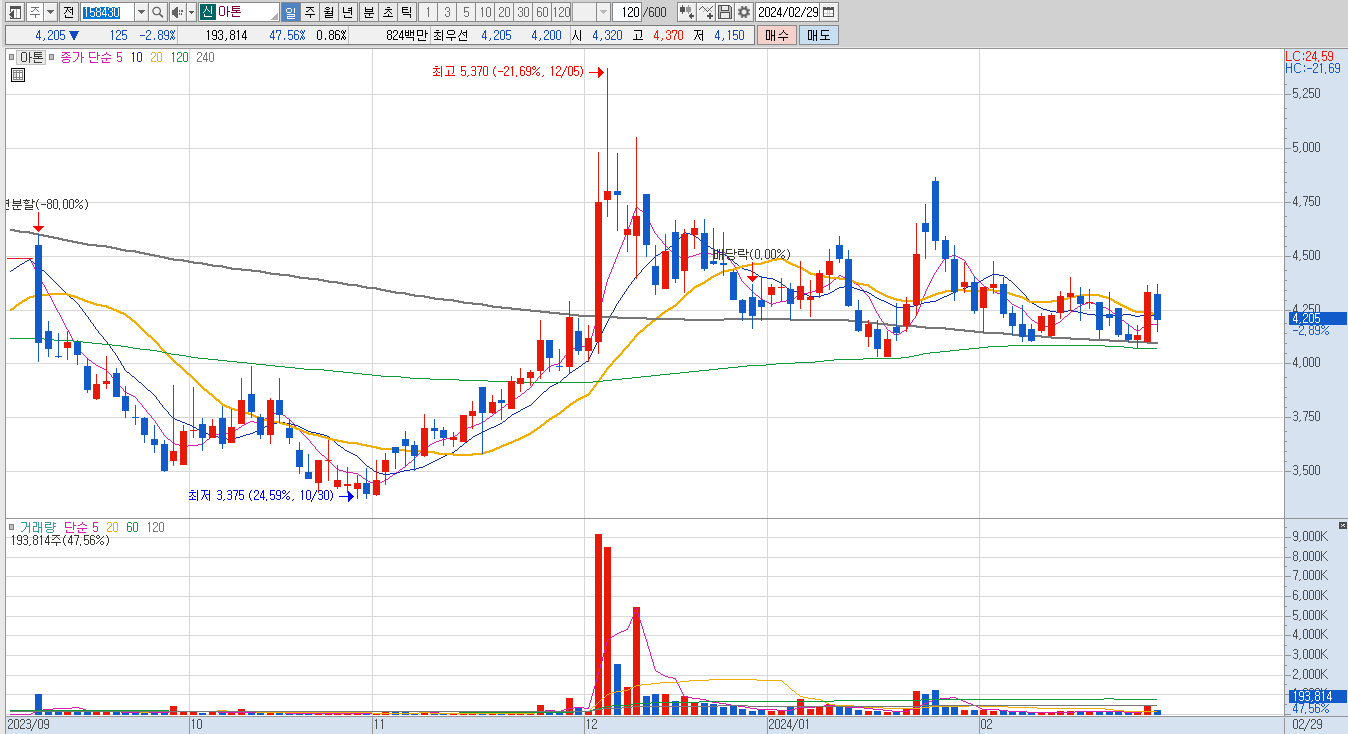Viewport: 1348px width, 734px height.
Task: Edit the bar count field 120
Action: 627,12
